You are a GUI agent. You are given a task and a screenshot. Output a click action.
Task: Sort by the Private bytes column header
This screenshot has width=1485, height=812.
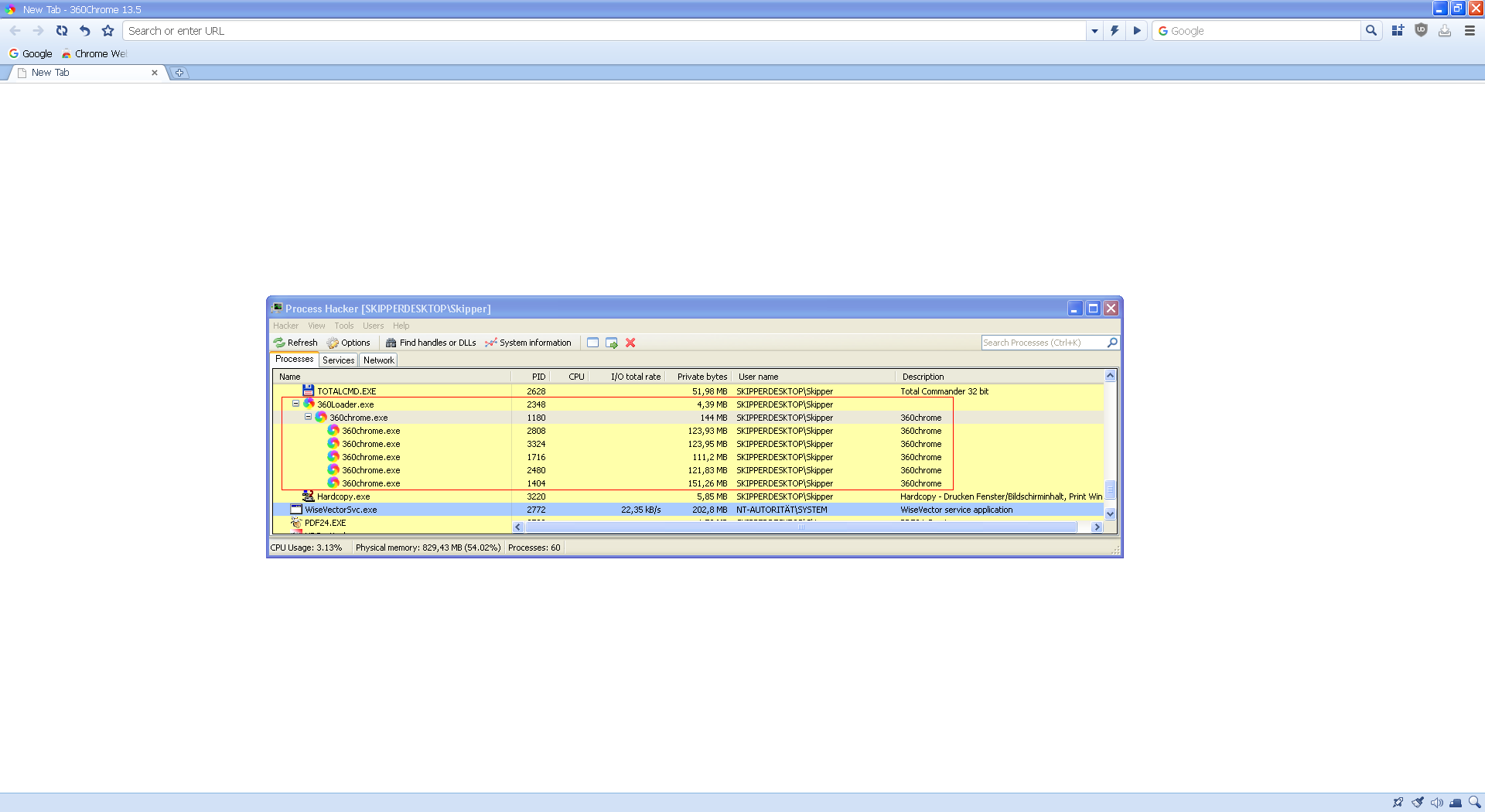click(x=698, y=377)
